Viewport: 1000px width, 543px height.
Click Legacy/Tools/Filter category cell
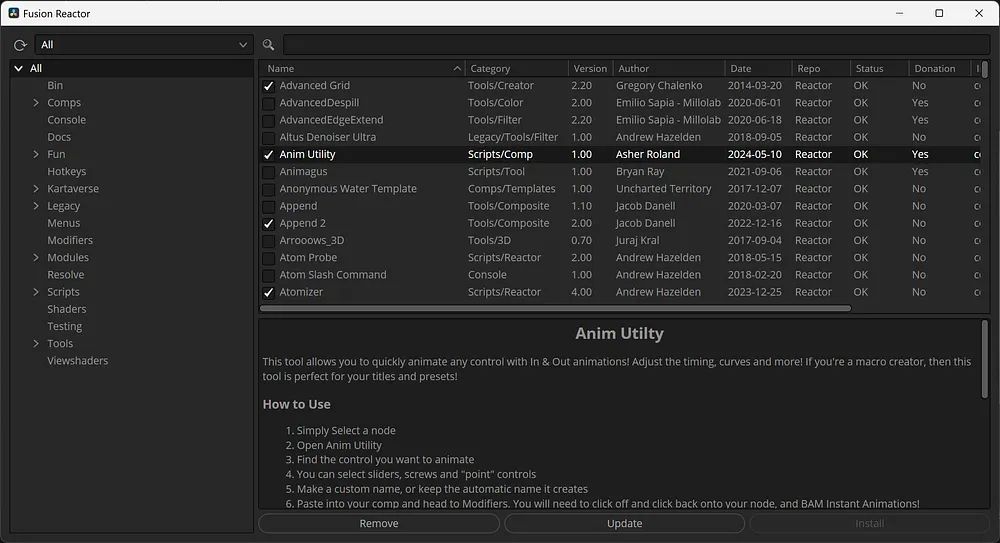513,137
